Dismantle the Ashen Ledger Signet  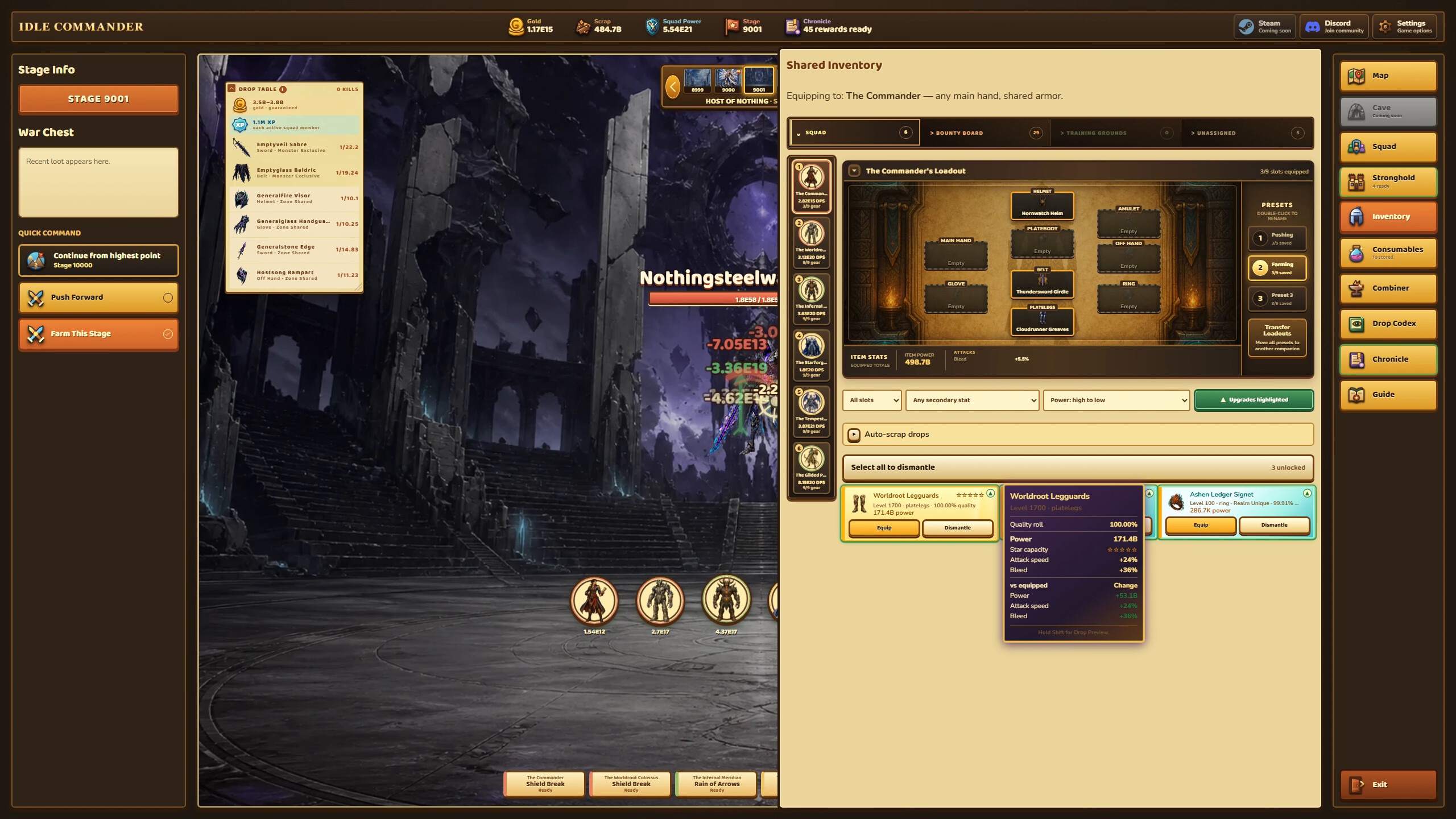pos(1274,525)
